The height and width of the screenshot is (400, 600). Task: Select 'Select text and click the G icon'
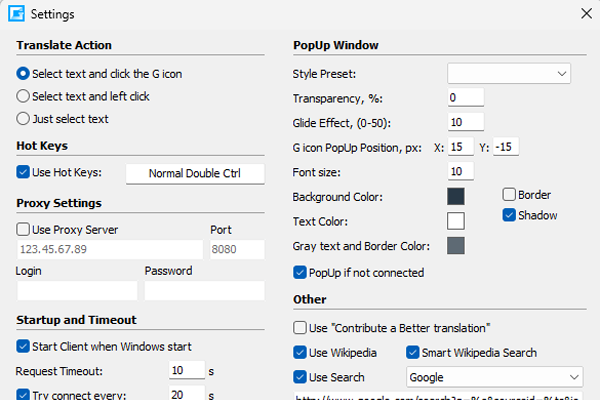point(24,73)
